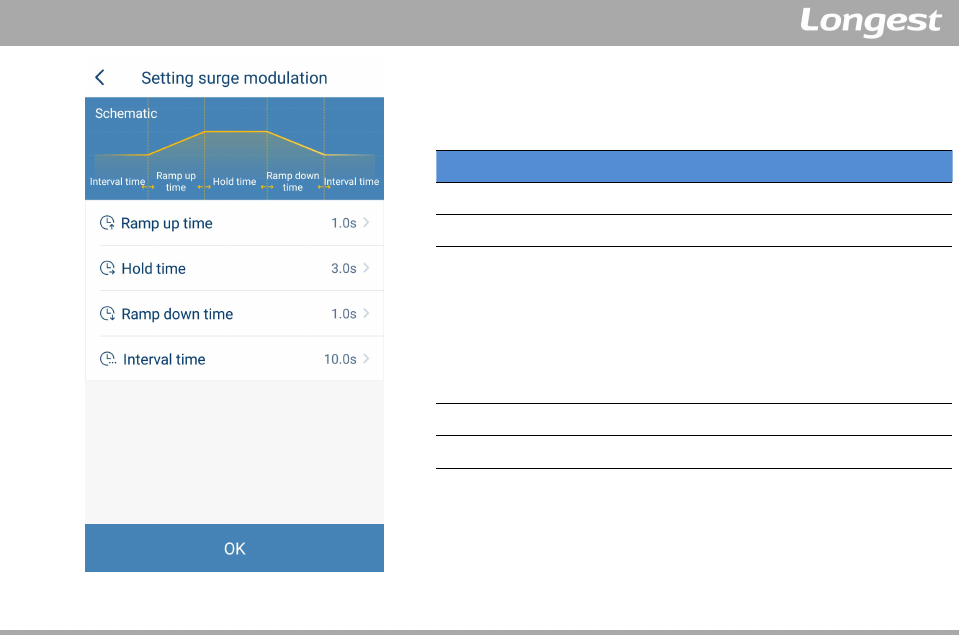This screenshot has height=635, width=959.
Task: Open the Interval time row label
Action: pos(164,359)
